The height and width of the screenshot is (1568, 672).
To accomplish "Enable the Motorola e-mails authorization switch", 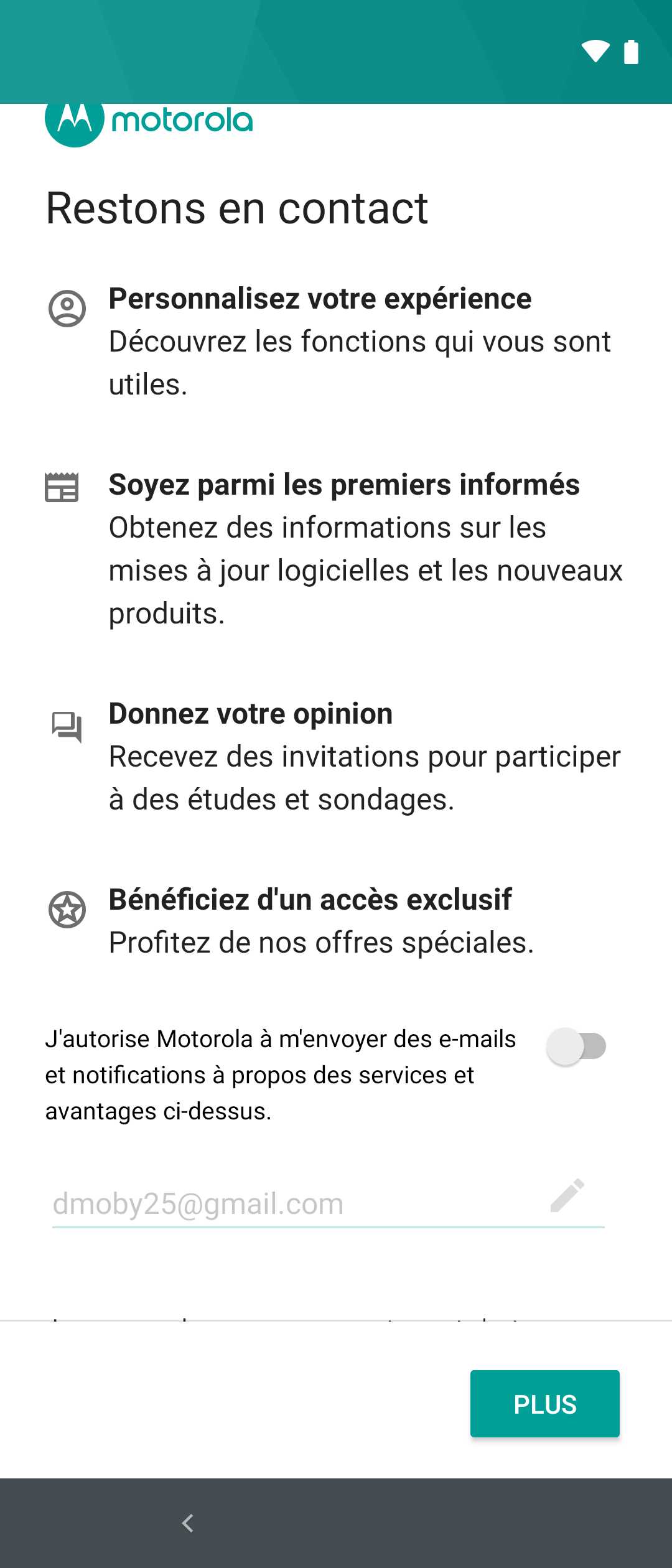I will (576, 1046).
